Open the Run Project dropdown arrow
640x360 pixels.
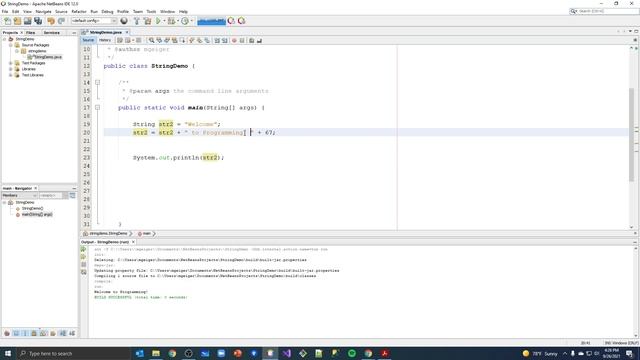click(164, 21)
